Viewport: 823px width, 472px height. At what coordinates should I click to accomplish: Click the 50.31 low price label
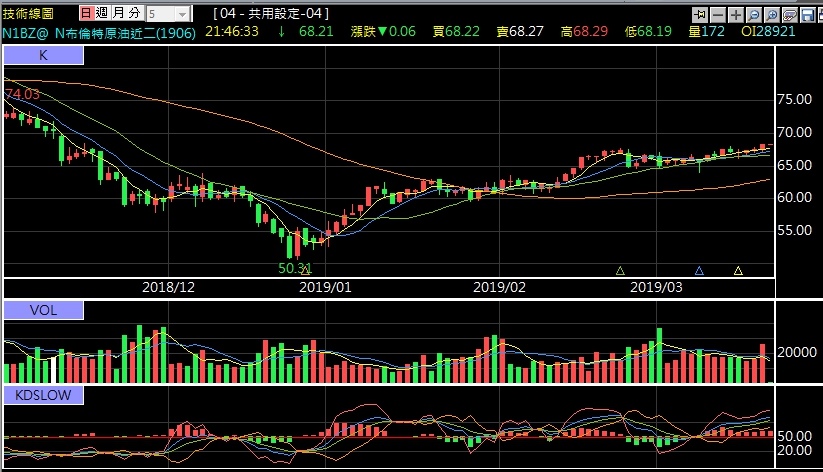294,268
